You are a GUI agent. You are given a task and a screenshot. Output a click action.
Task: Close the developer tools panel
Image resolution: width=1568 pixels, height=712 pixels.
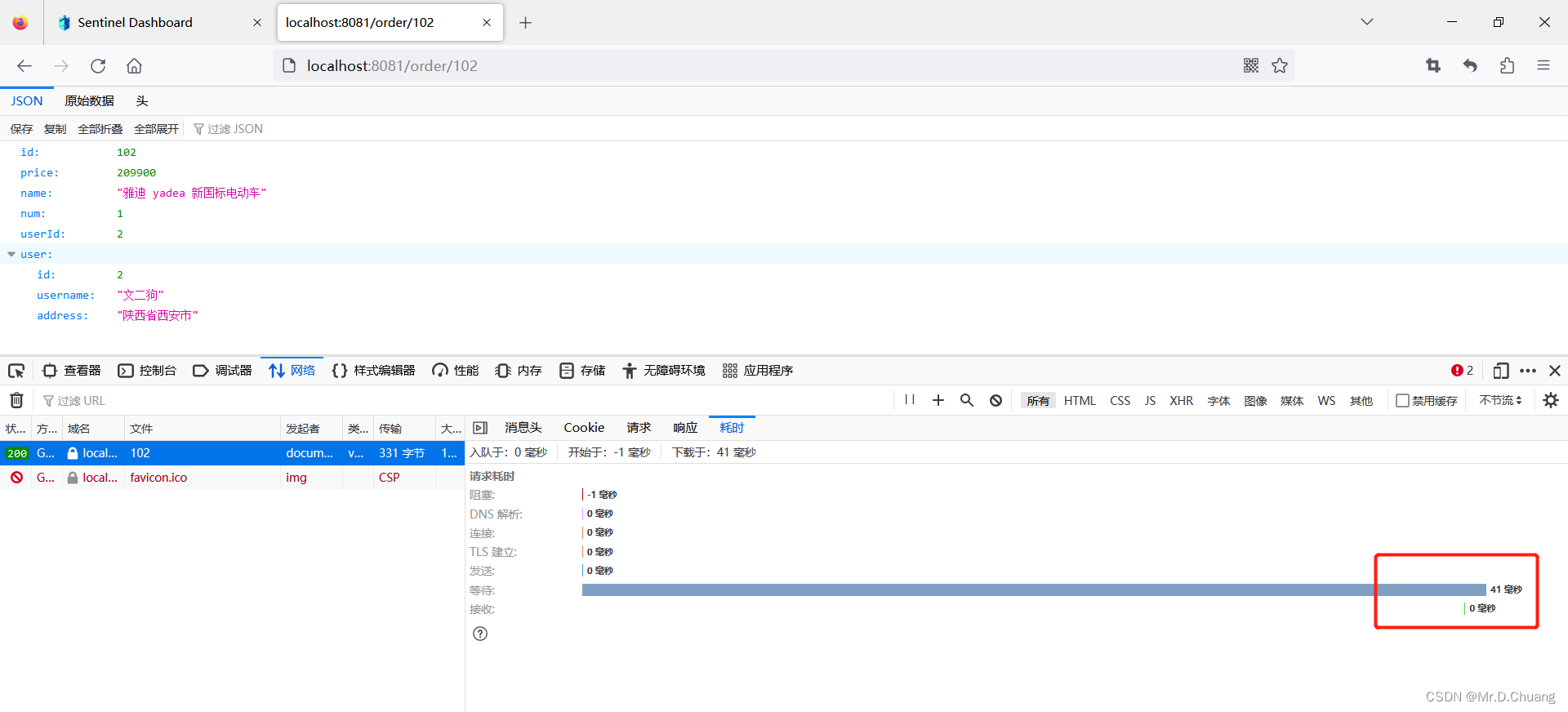[1555, 371]
